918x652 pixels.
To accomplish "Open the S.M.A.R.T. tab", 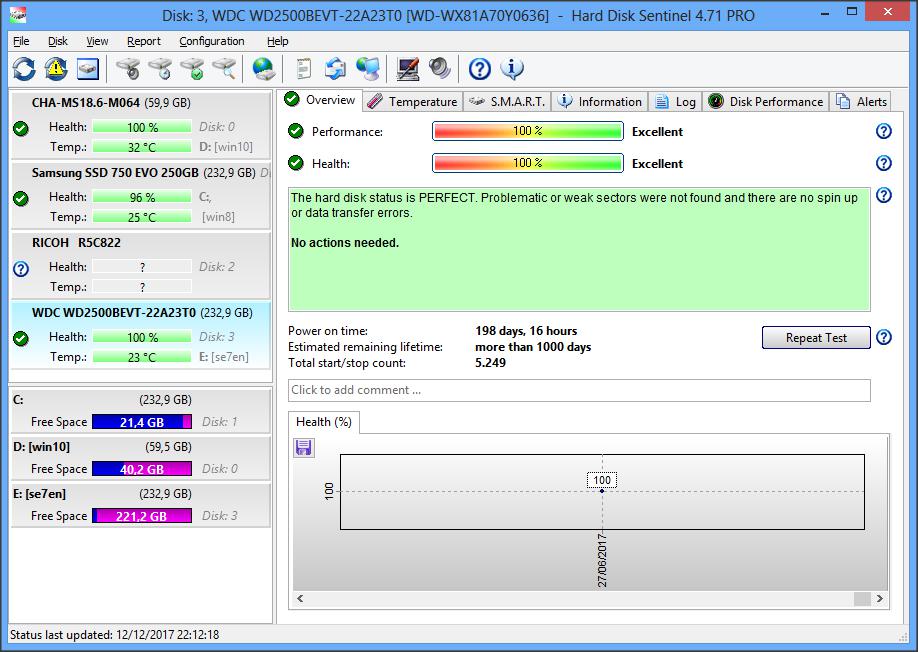I will (507, 101).
